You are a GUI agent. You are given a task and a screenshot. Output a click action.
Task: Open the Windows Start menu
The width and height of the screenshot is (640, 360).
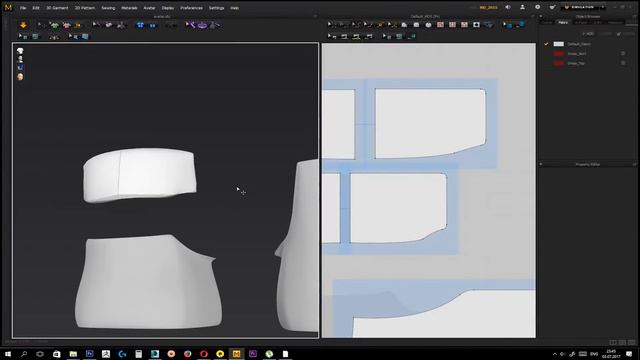pyautogui.click(x=7, y=353)
